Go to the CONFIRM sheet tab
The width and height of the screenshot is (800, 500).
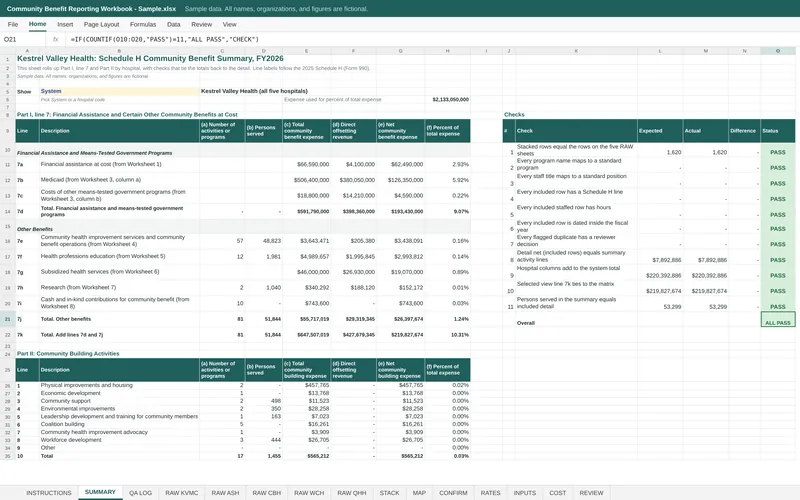tap(453, 493)
